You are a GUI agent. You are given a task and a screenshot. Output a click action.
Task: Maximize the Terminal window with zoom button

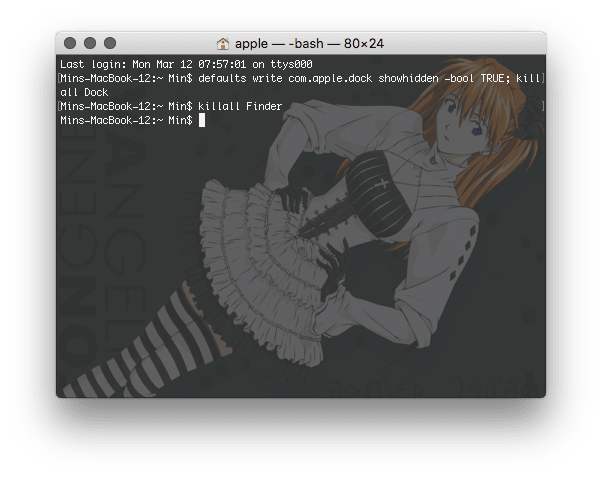click(x=110, y=43)
